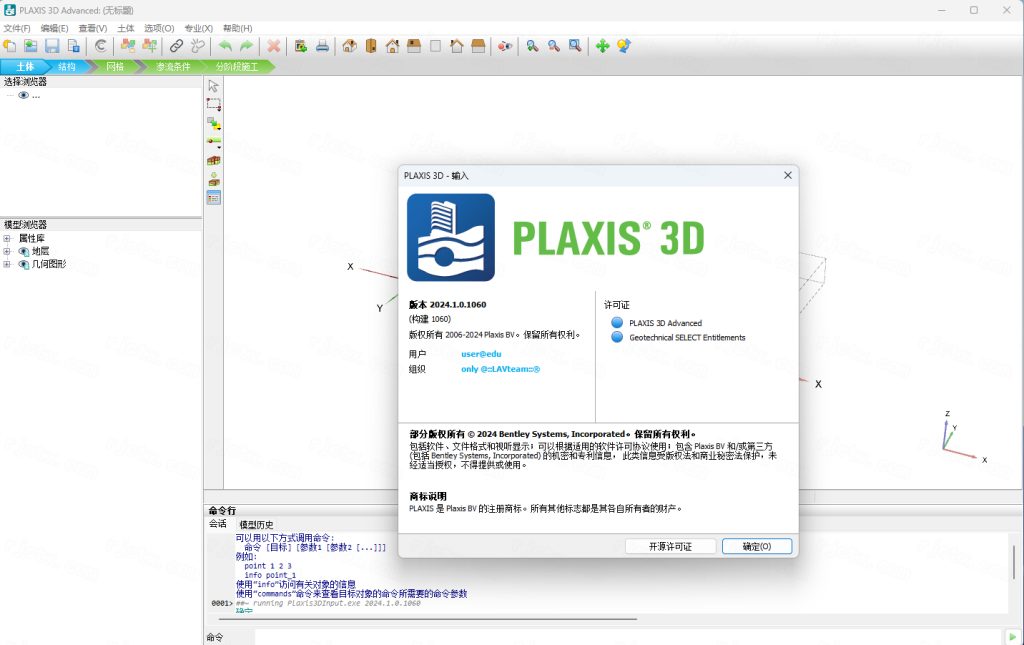This screenshot has height=645, width=1024.
Task: Click the clipboard export icon beside Print
Action: pyautogui.click(x=300, y=46)
